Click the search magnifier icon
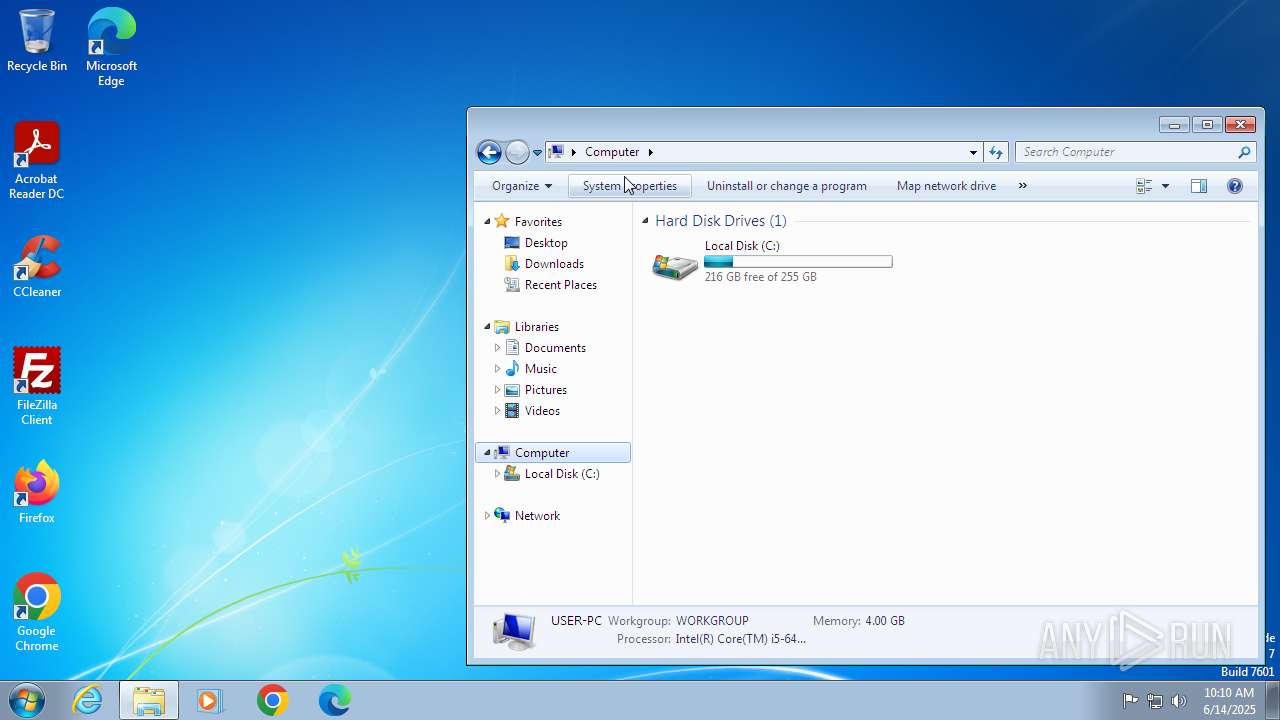This screenshot has height=720, width=1280. (x=1244, y=152)
